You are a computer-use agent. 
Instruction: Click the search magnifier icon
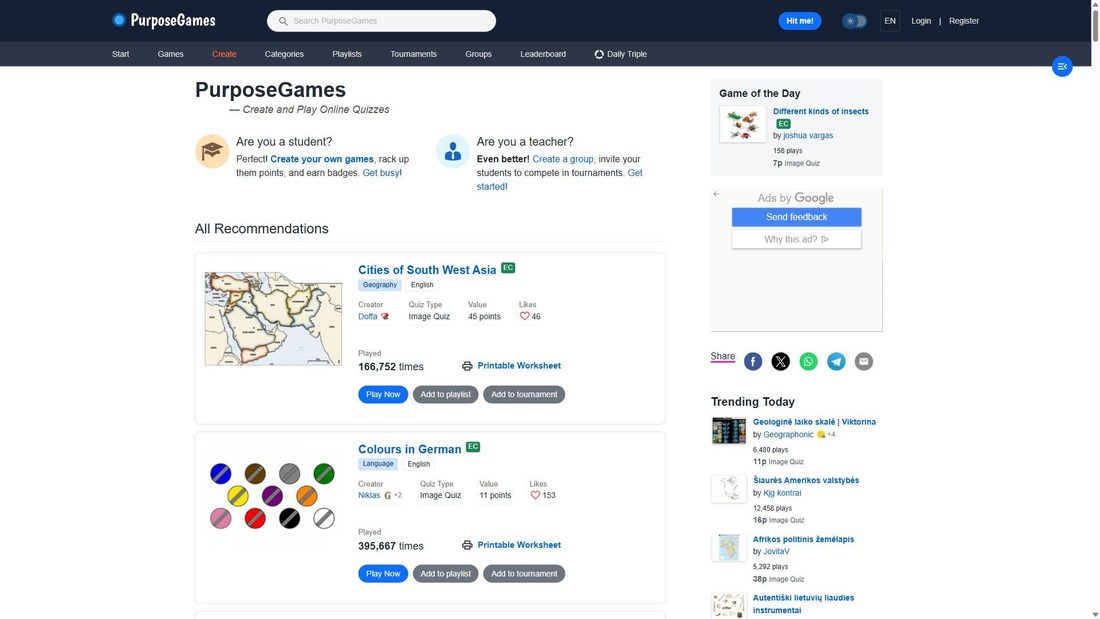coord(283,21)
